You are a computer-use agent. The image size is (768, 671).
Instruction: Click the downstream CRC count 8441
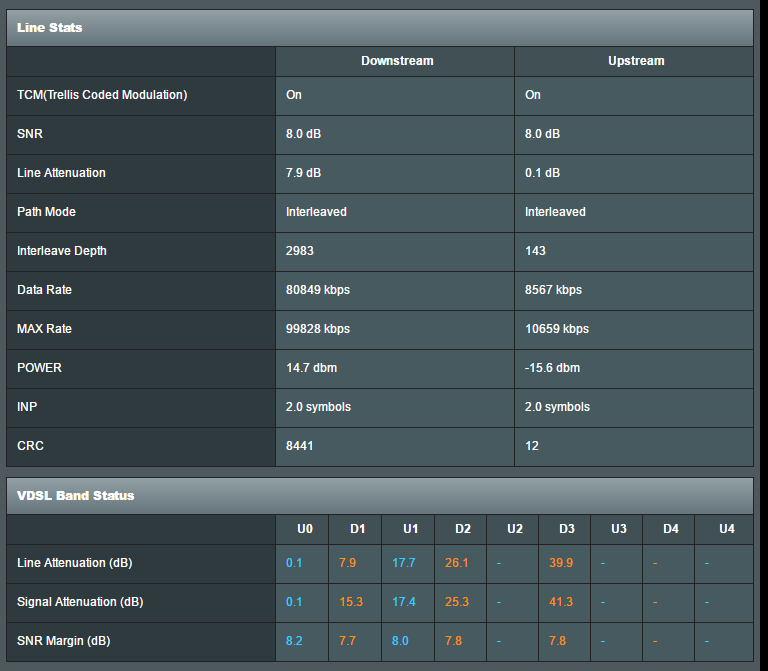tap(300, 446)
